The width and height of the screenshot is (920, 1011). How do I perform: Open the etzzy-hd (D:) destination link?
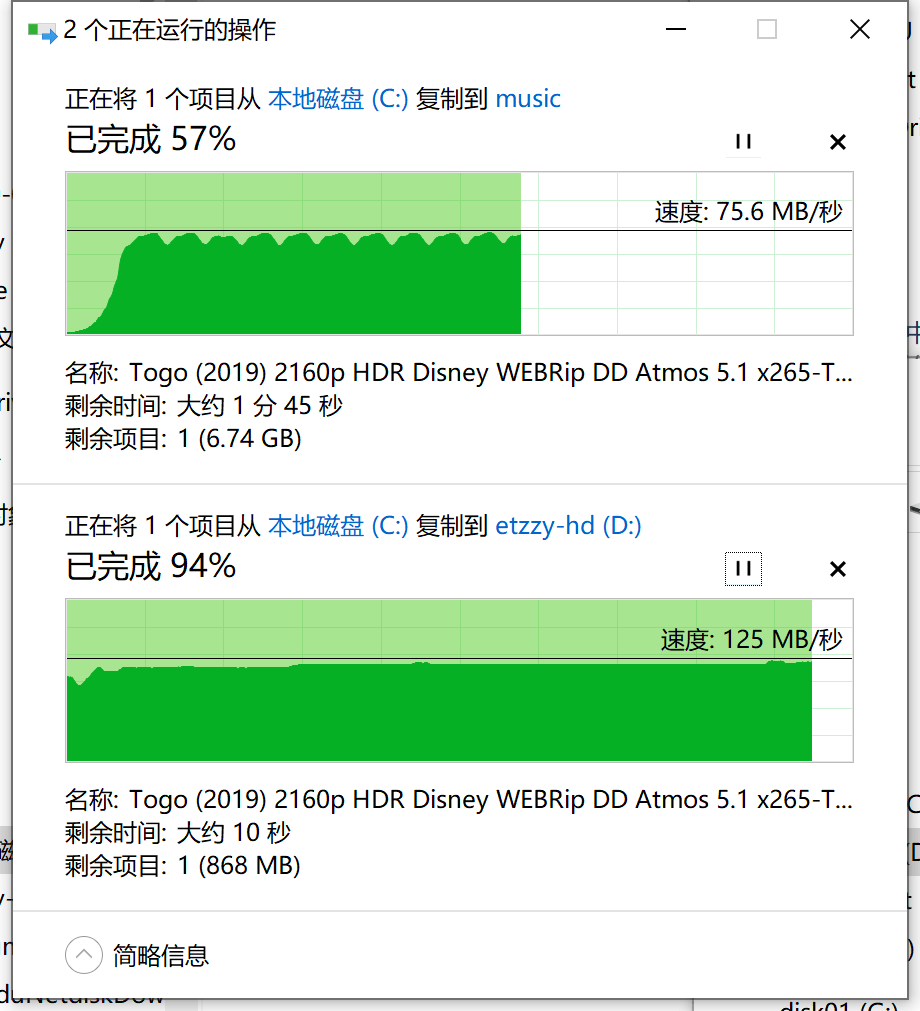(x=568, y=526)
